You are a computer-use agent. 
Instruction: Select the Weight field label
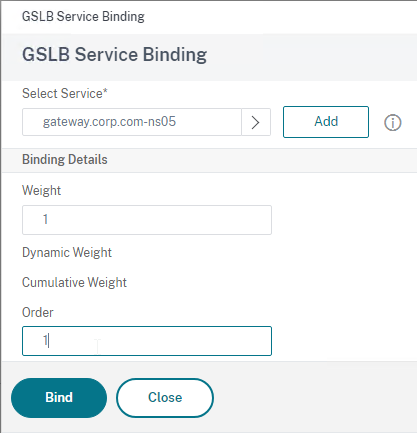[x=41, y=191]
